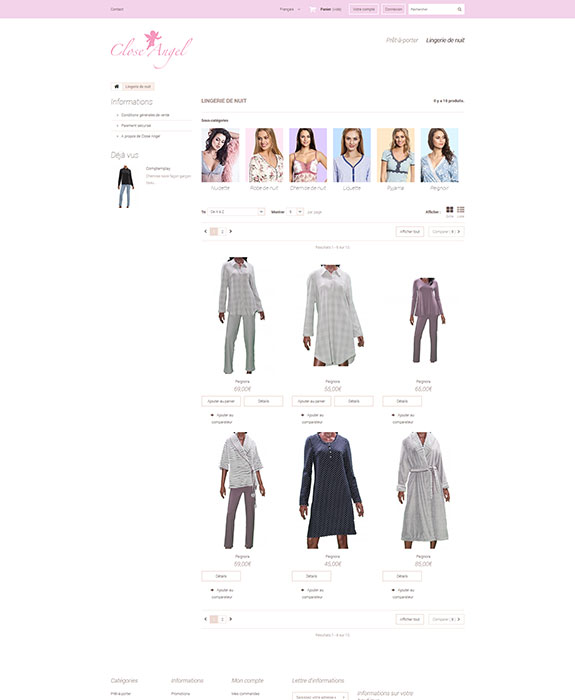Toggle compare for the 55,00€ nightshirt
This screenshot has height=700, width=575.
click(312, 418)
